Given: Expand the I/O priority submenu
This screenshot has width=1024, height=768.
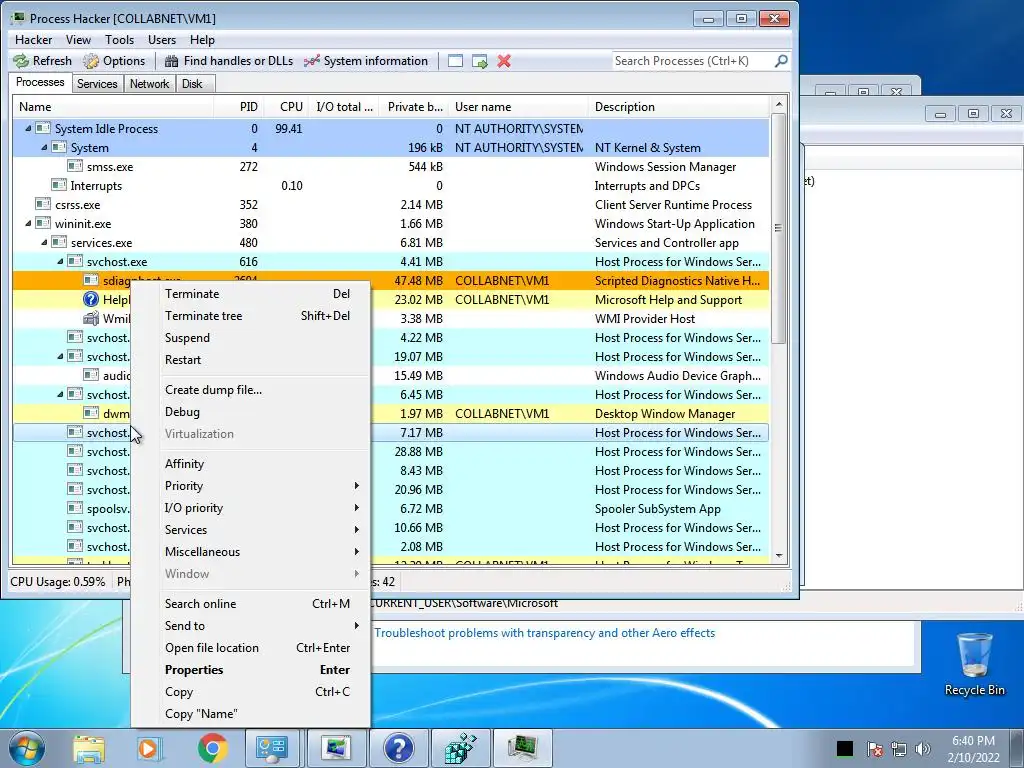Looking at the screenshot, I should point(357,508).
